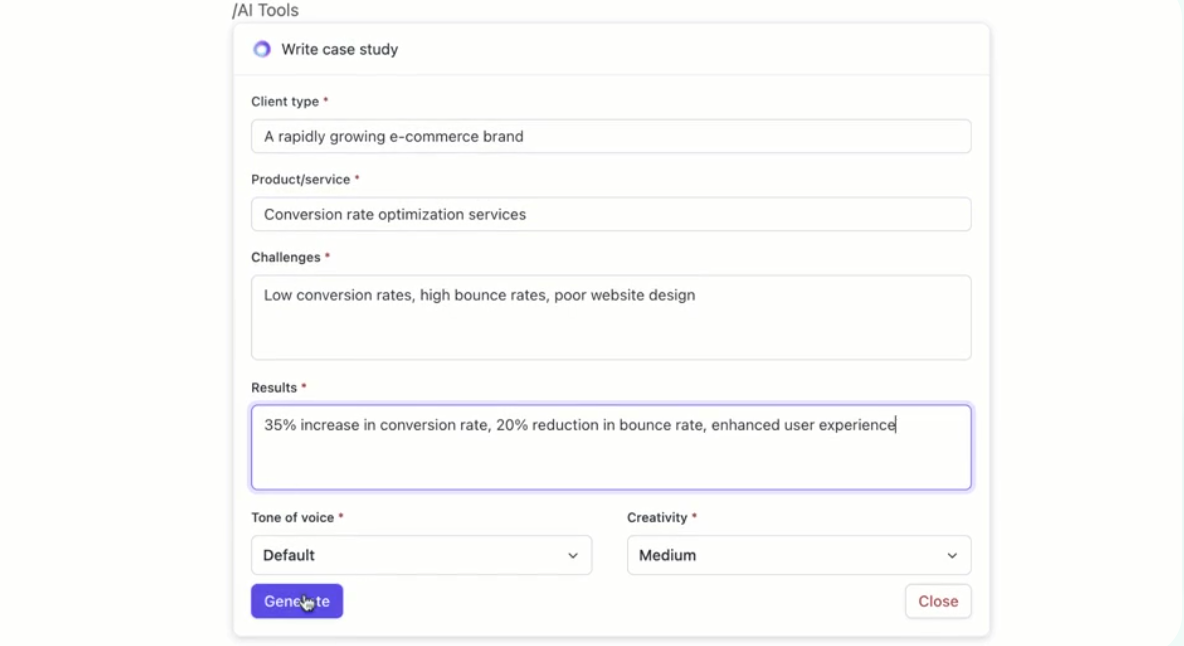Viewport: 1184px width, 646px height.
Task: Focus the Client type input field
Action: [x=611, y=136]
